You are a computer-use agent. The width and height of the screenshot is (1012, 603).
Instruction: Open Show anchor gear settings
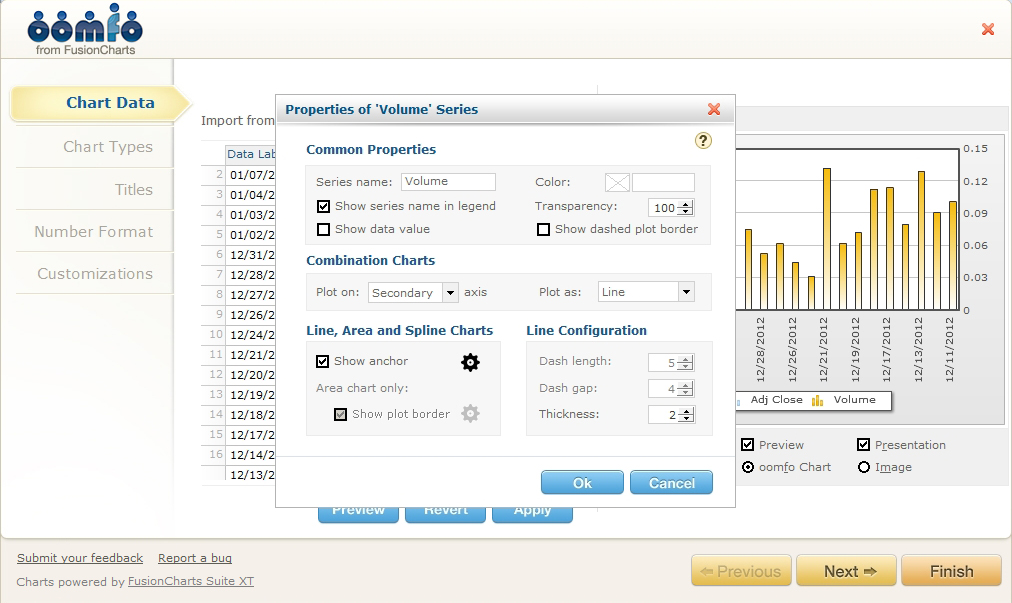coord(470,362)
